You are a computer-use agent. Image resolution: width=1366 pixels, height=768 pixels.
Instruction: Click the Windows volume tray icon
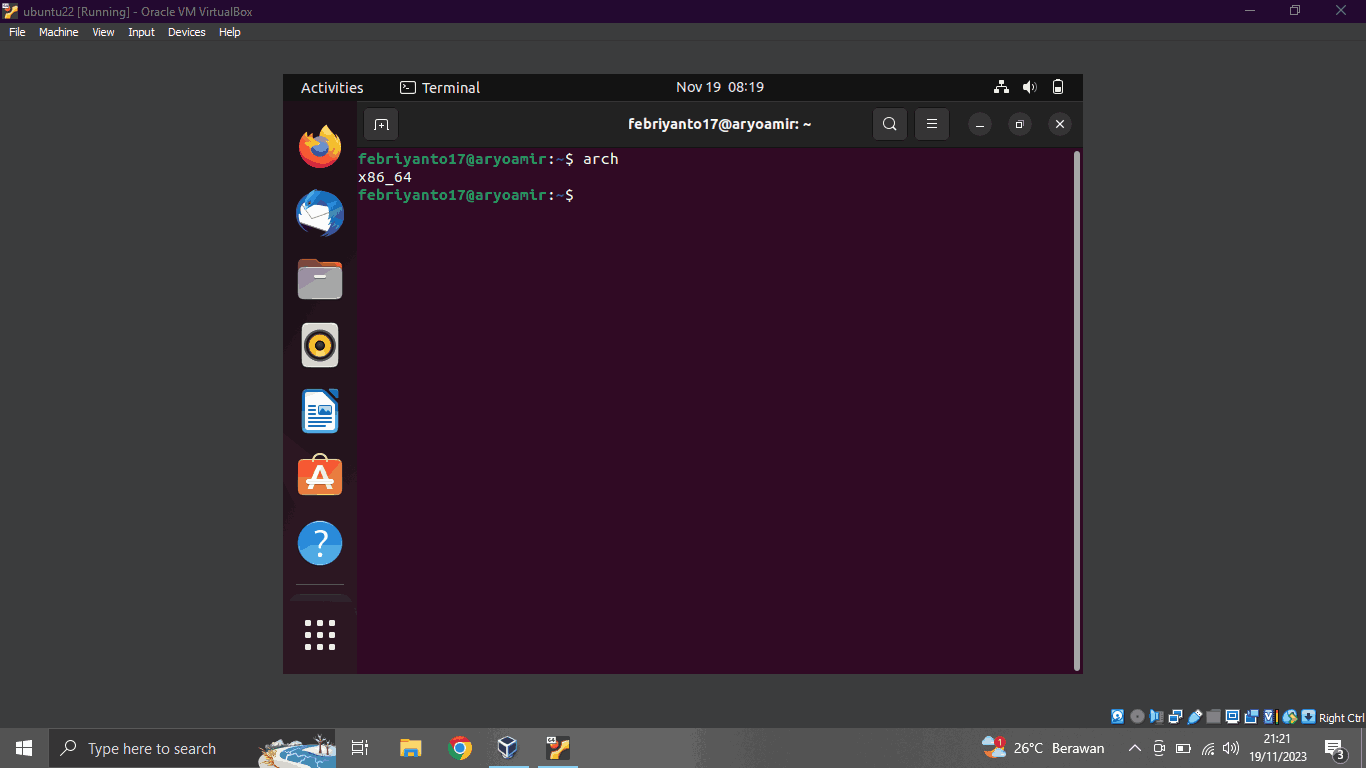pos(1231,748)
